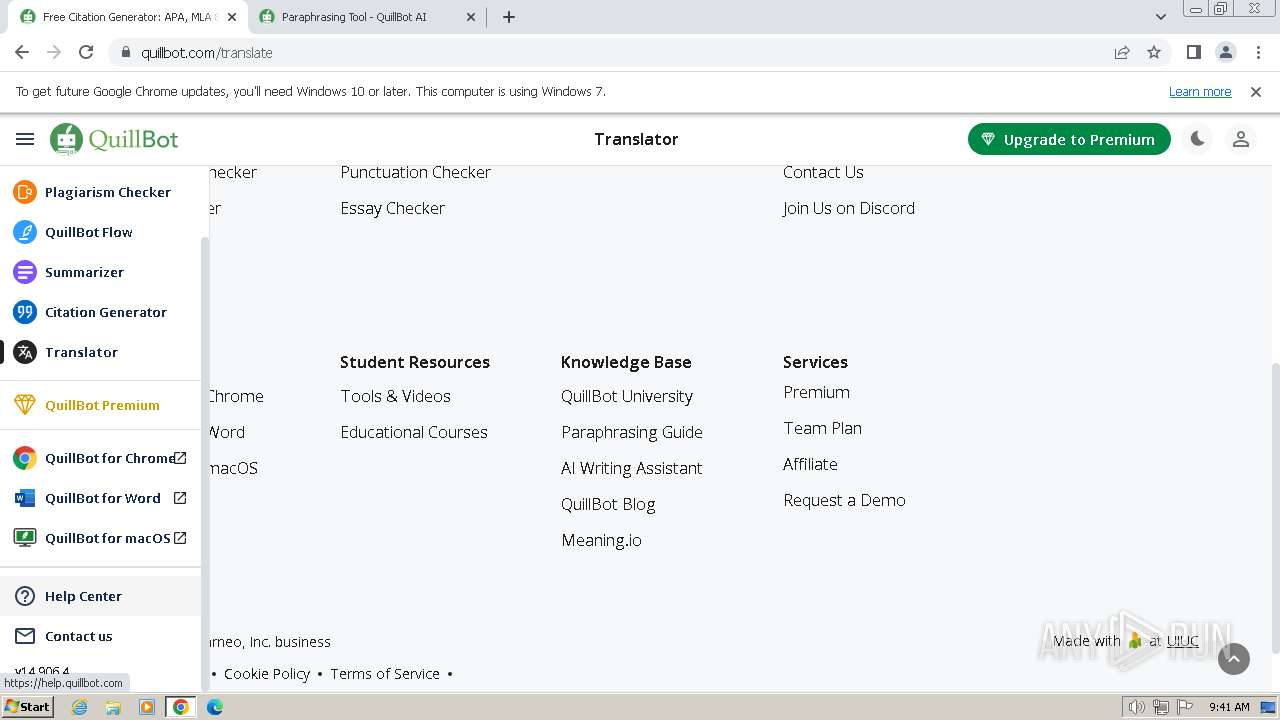Open Chrome three-dot menu
The height and width of the screenshot is (720, 1280).
[x=1258, y=52]
